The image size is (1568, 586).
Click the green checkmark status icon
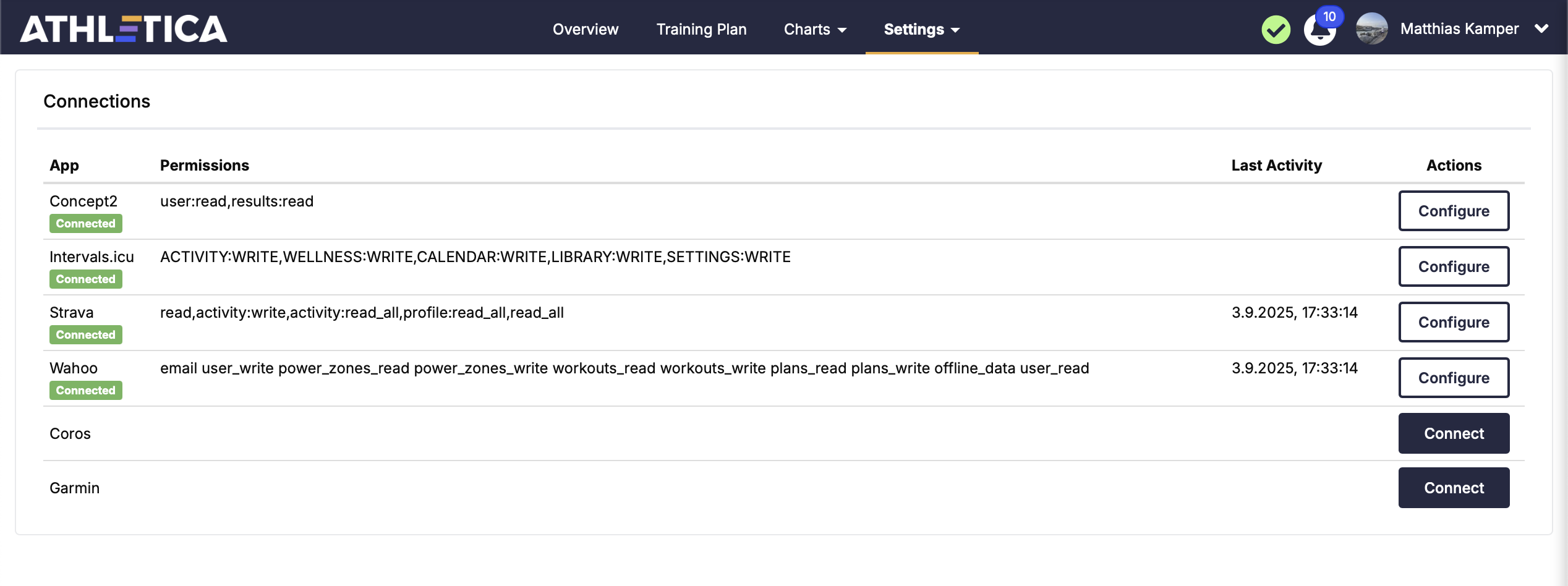pyautogui.click(x=1276, y=29)
